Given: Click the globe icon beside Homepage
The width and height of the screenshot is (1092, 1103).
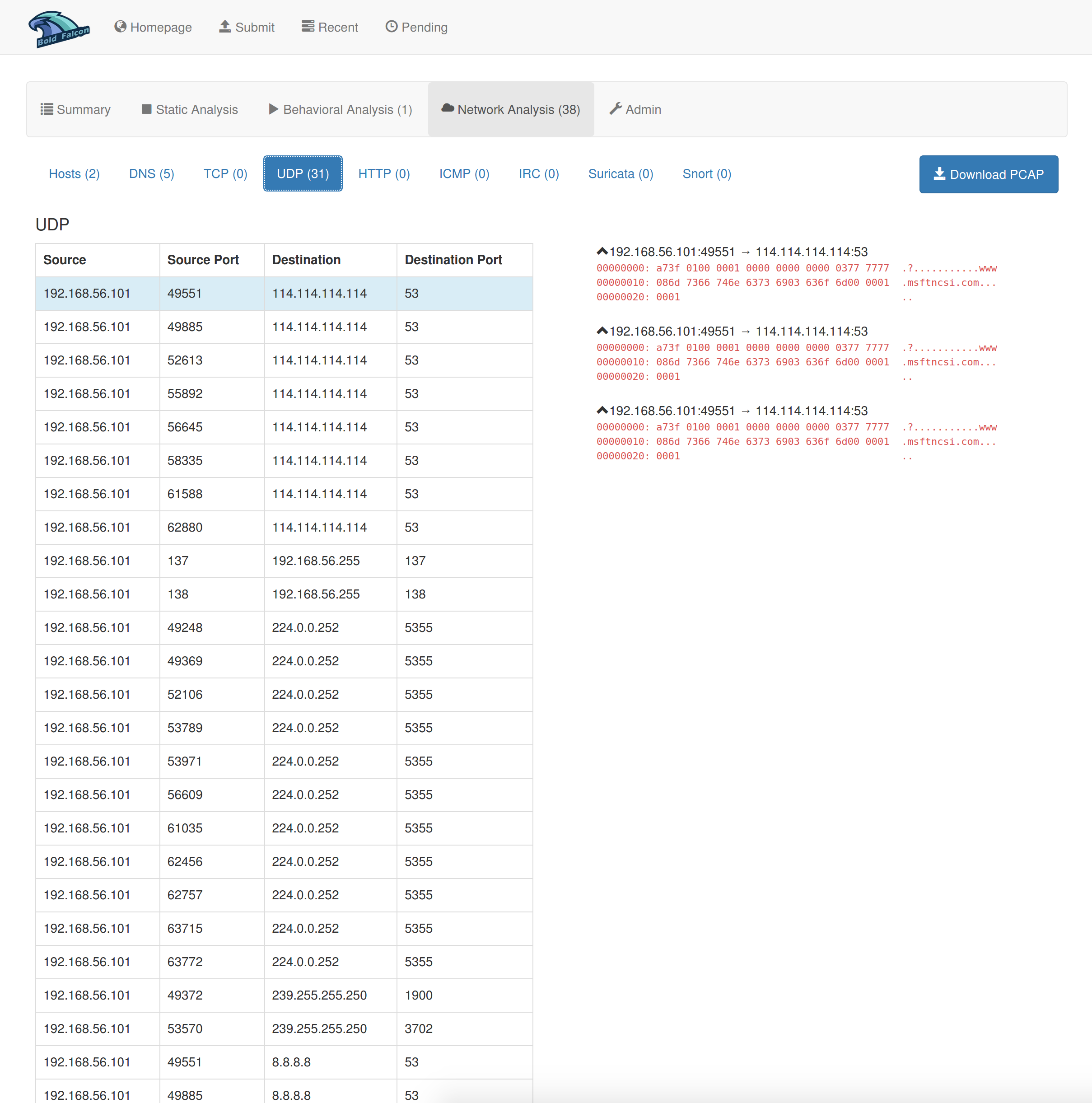Looking at the screenshot, I should point(120,27).
